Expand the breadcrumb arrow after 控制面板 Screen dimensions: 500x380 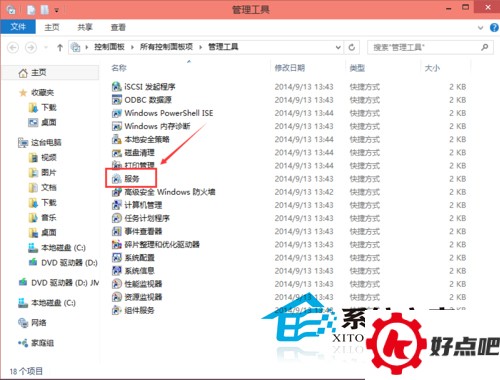tap(132, 47)
